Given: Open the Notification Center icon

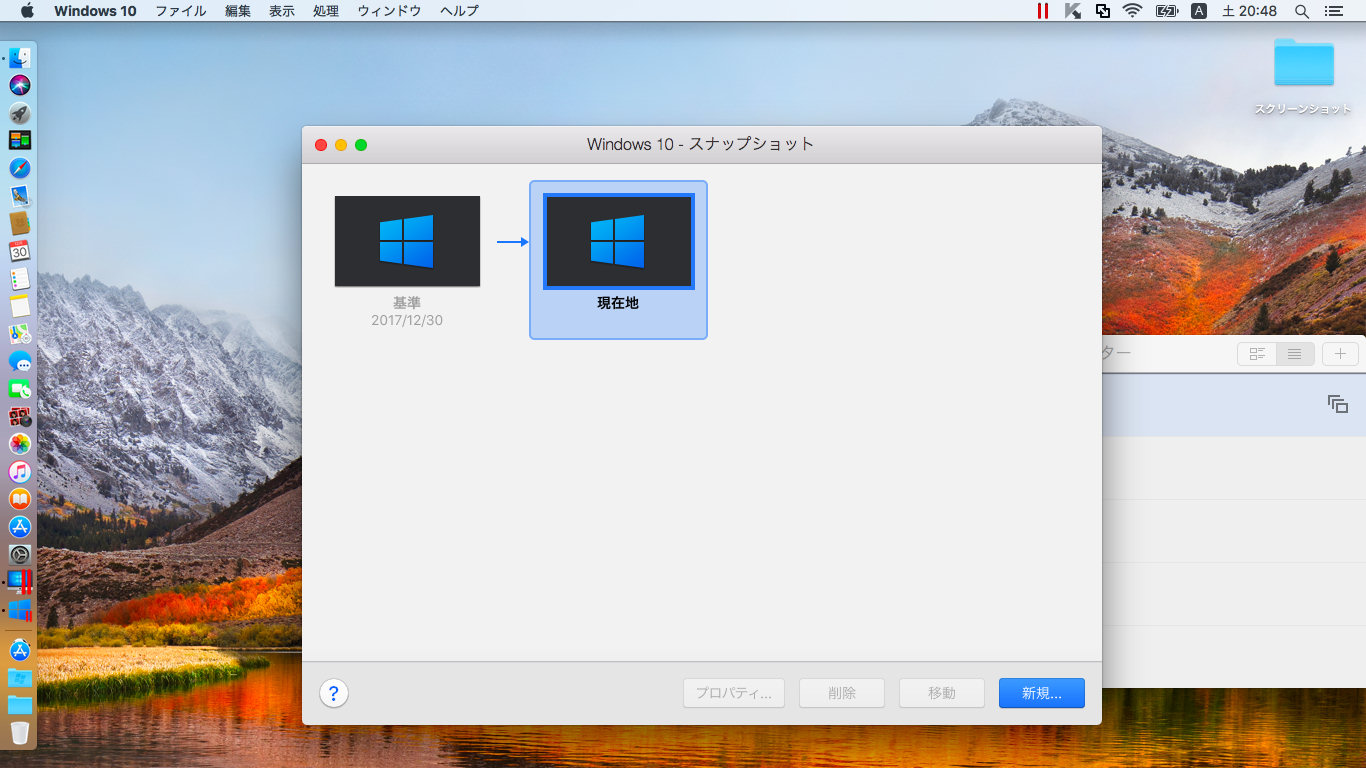Looking at the screenshot, I should point(1334,11).
